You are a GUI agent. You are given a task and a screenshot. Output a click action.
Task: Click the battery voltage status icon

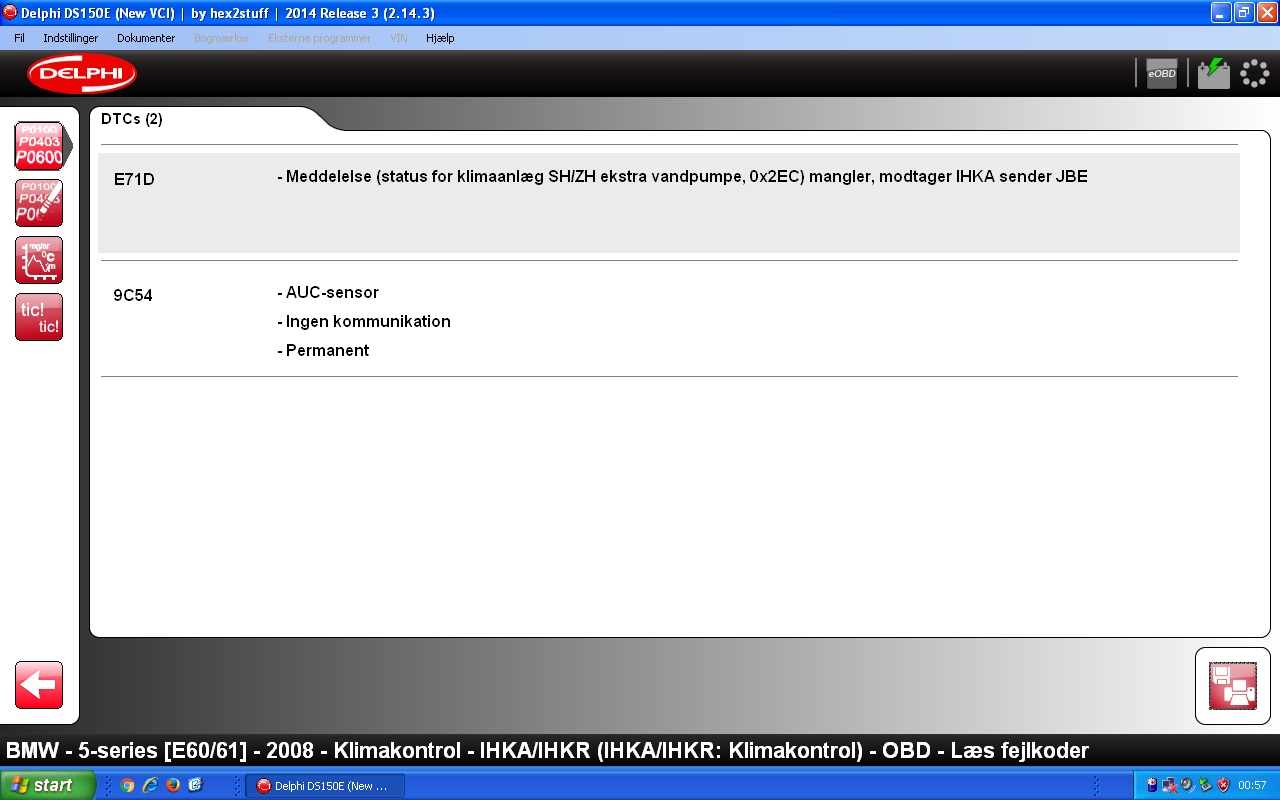1213,73
